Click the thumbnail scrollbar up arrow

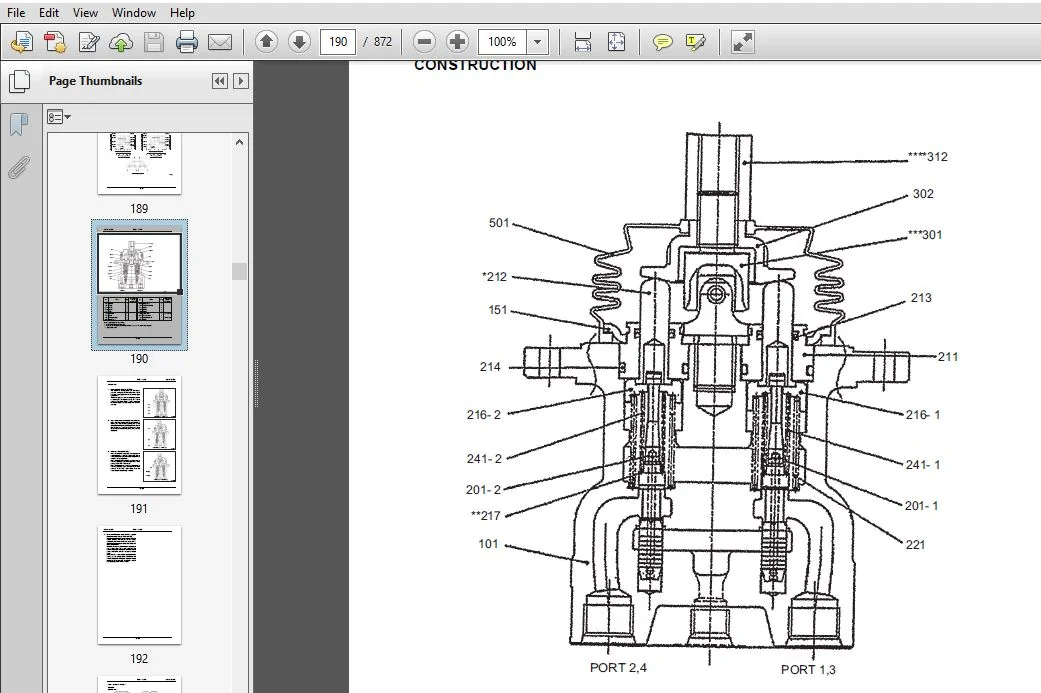240,142
